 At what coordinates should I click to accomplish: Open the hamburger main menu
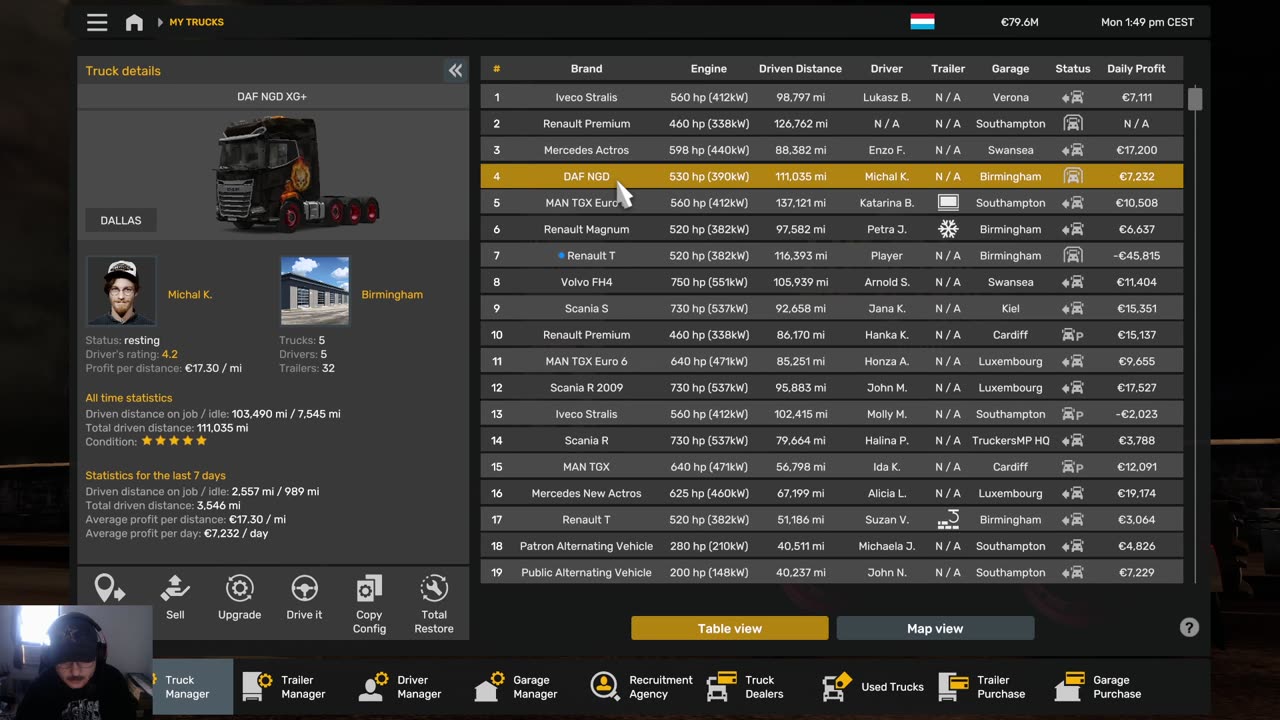(97, 22)
